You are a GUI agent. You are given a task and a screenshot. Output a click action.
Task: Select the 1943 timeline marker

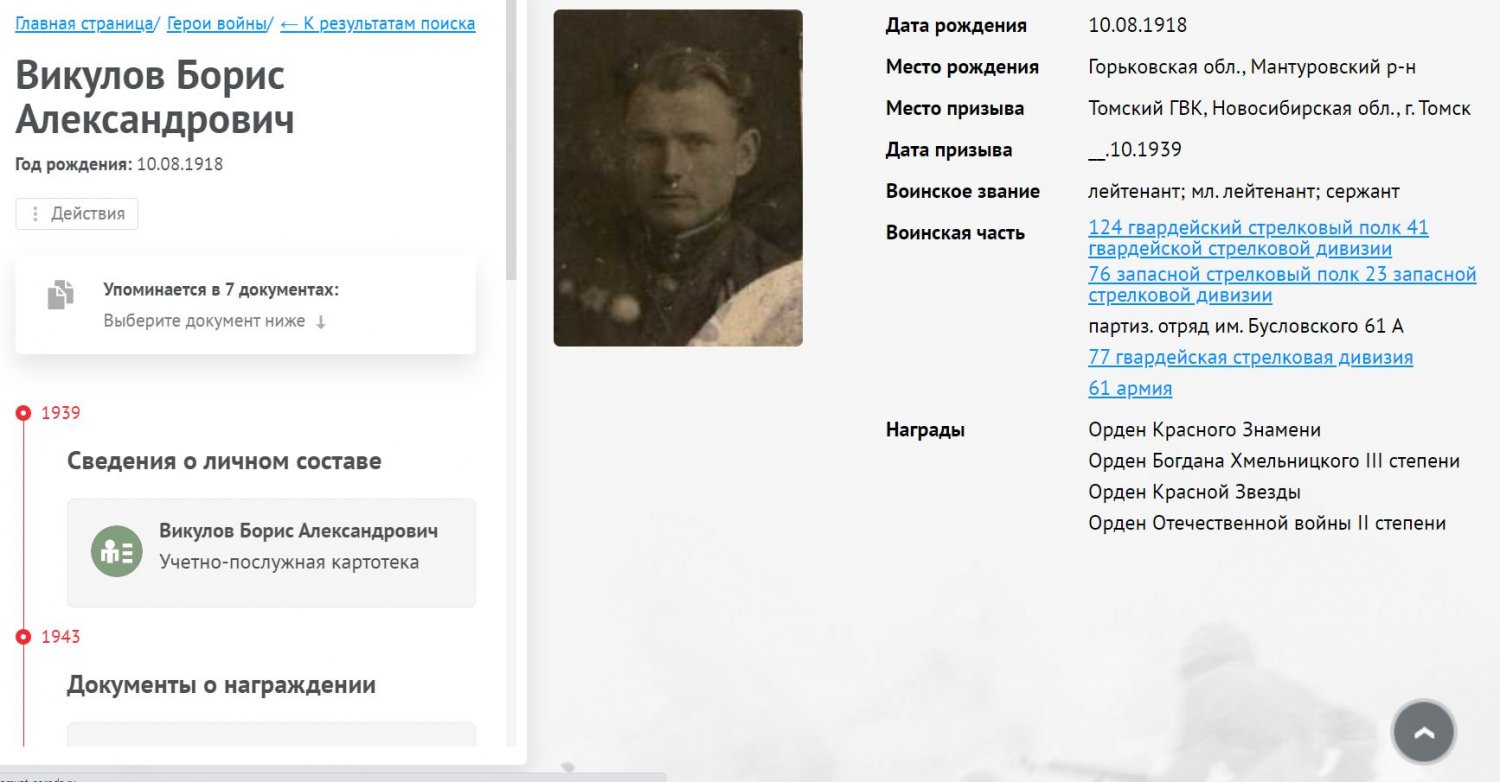point(24,637)
